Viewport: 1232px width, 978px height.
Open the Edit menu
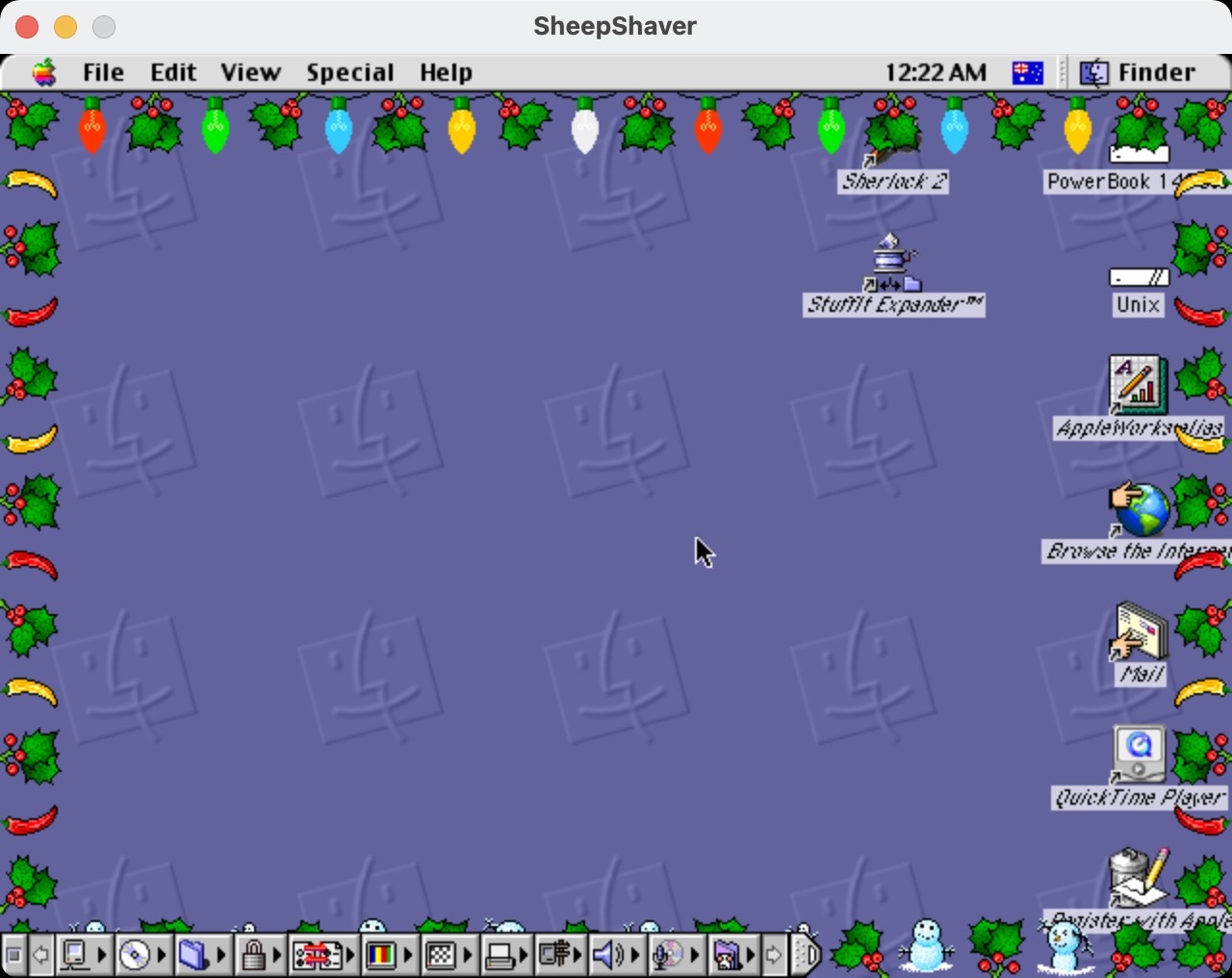click(173, 72)
